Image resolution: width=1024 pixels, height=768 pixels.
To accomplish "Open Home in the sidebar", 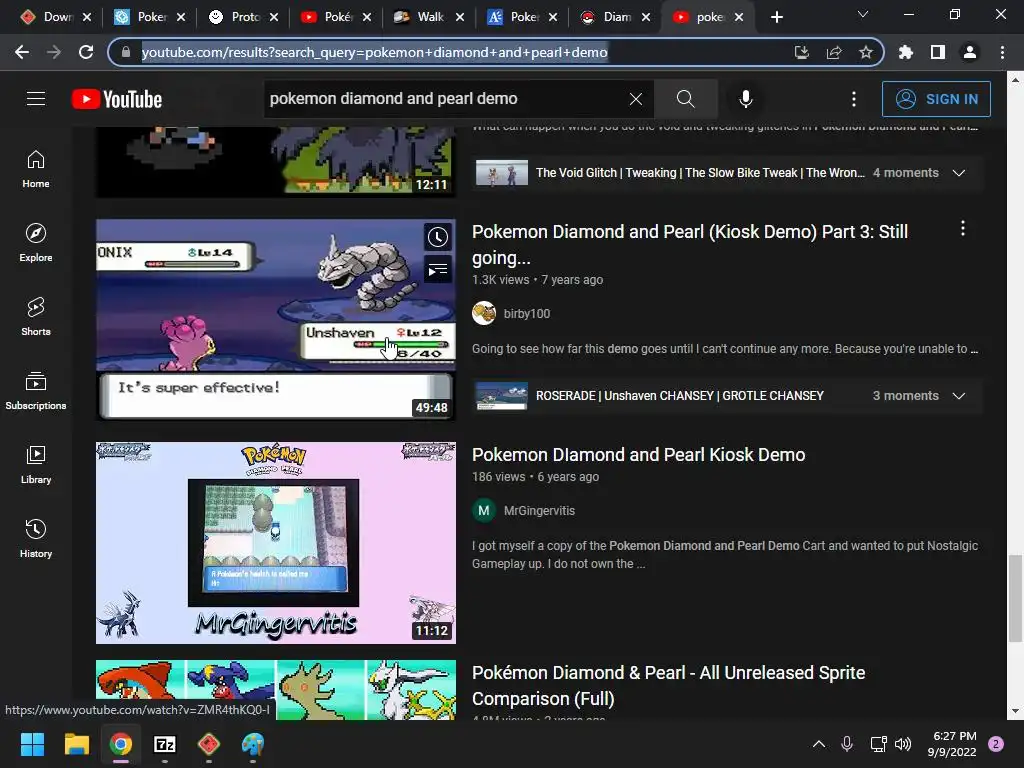I will pyautogui.click(x=36, y=169).
